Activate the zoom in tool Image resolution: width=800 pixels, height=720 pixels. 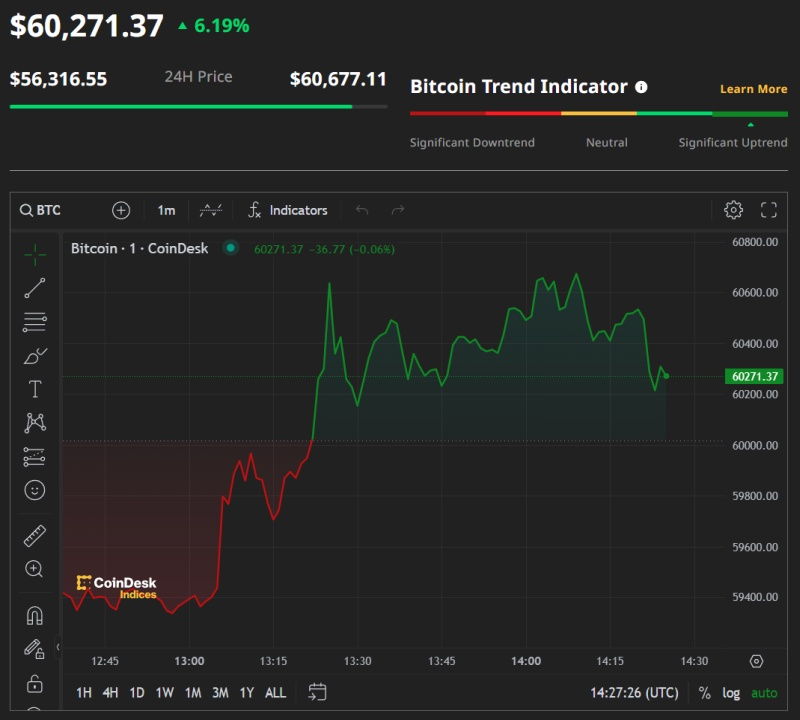35,569
